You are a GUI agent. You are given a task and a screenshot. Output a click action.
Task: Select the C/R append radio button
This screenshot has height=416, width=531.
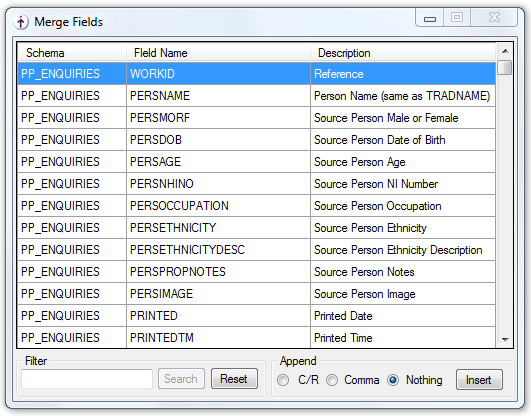(283, 380)
